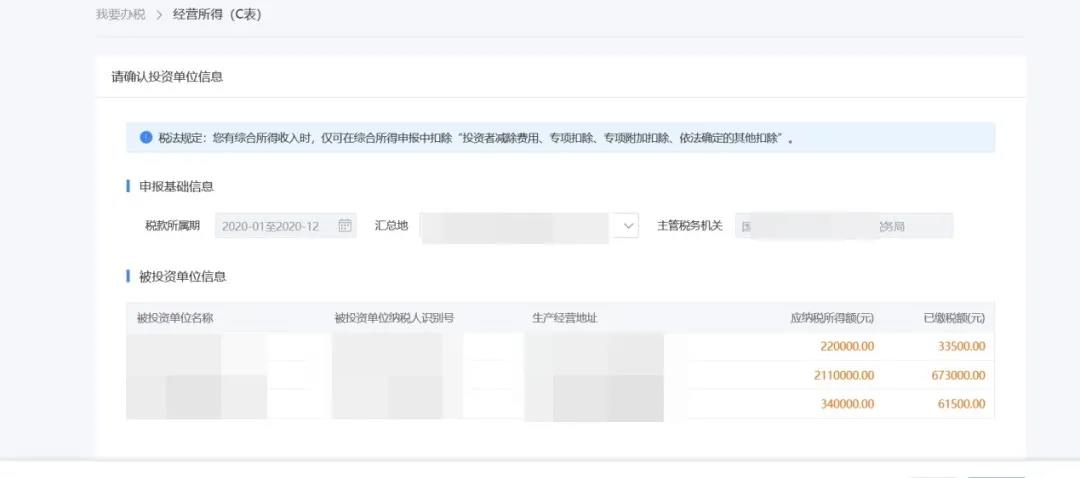Screen dimensions: 1080x478
Task: Select the 33500.00 paid tax value
Action: click(962, 346)
